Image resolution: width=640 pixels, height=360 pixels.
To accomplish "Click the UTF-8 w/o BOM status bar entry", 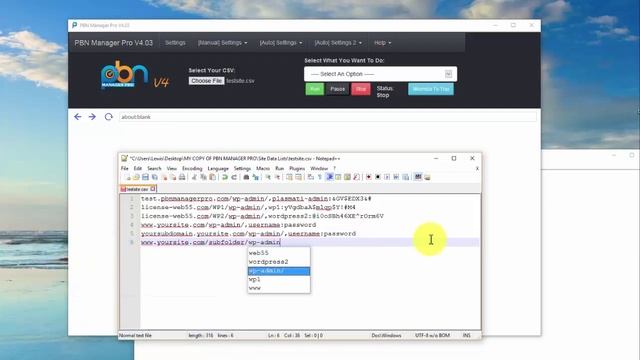I will (x=432, y=335).
